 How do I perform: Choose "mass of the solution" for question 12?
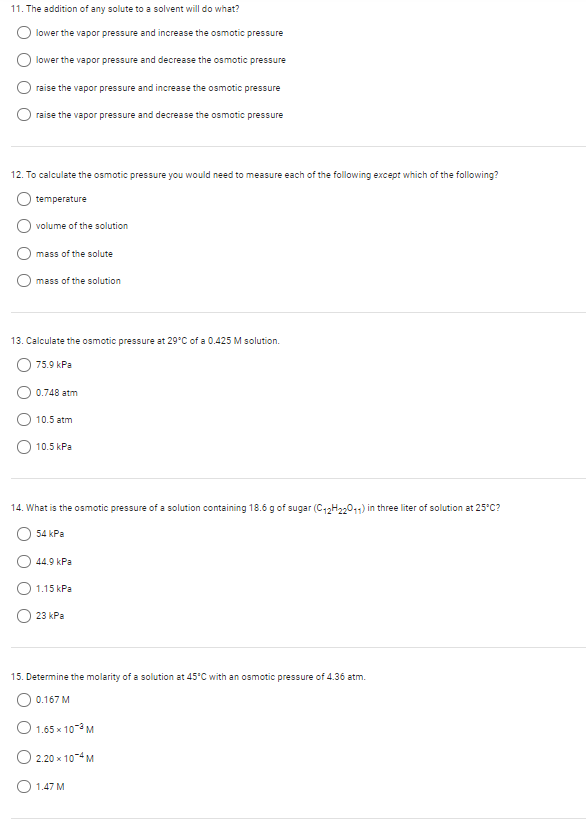click(22, 280)
